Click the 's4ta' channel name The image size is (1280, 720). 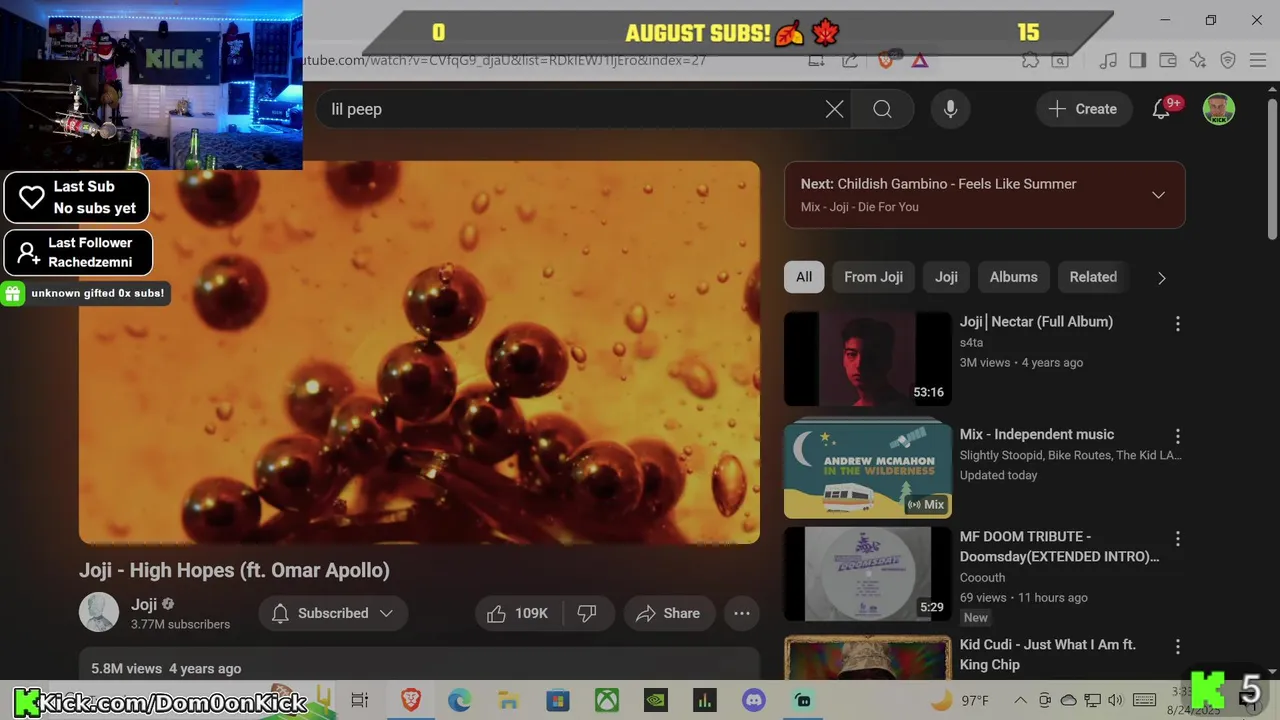click(x=971, y=342)
